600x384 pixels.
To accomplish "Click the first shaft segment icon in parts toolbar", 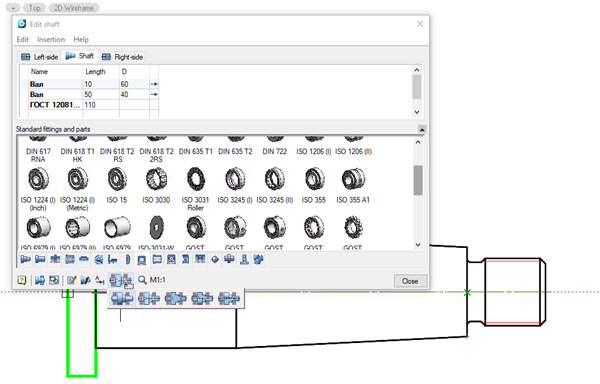I will tap(26, 260).
